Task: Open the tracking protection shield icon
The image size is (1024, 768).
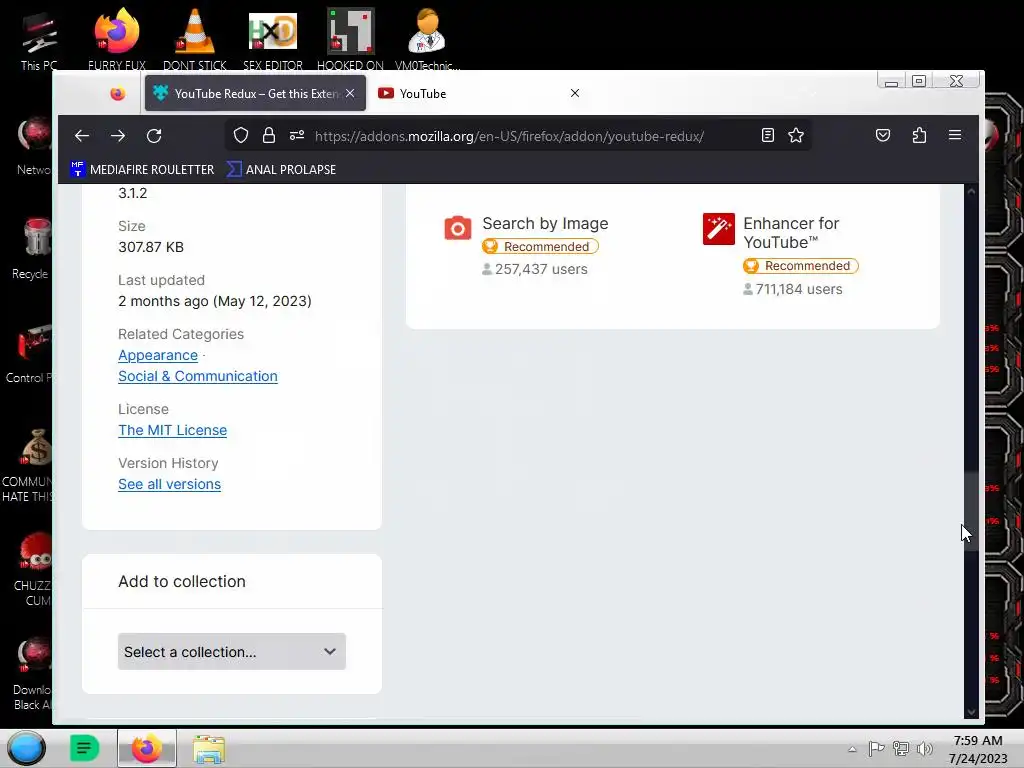Action: [x=241, y=135]
